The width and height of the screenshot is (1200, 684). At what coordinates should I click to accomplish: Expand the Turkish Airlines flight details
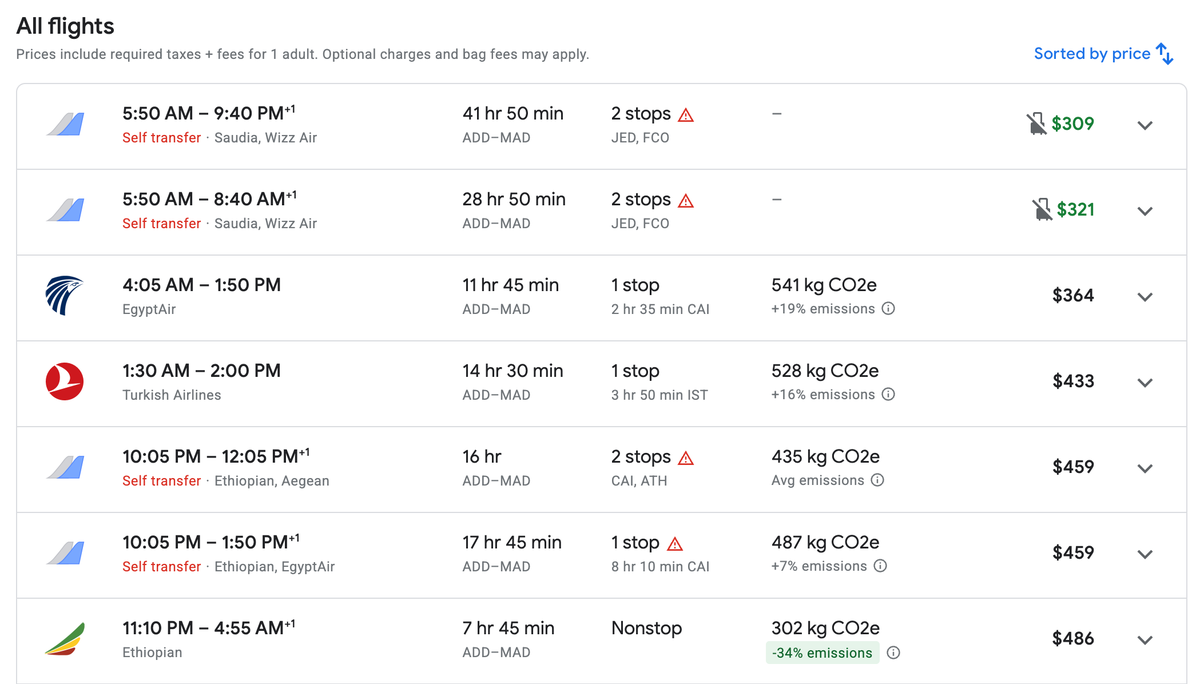click(x=1144, y=382)
